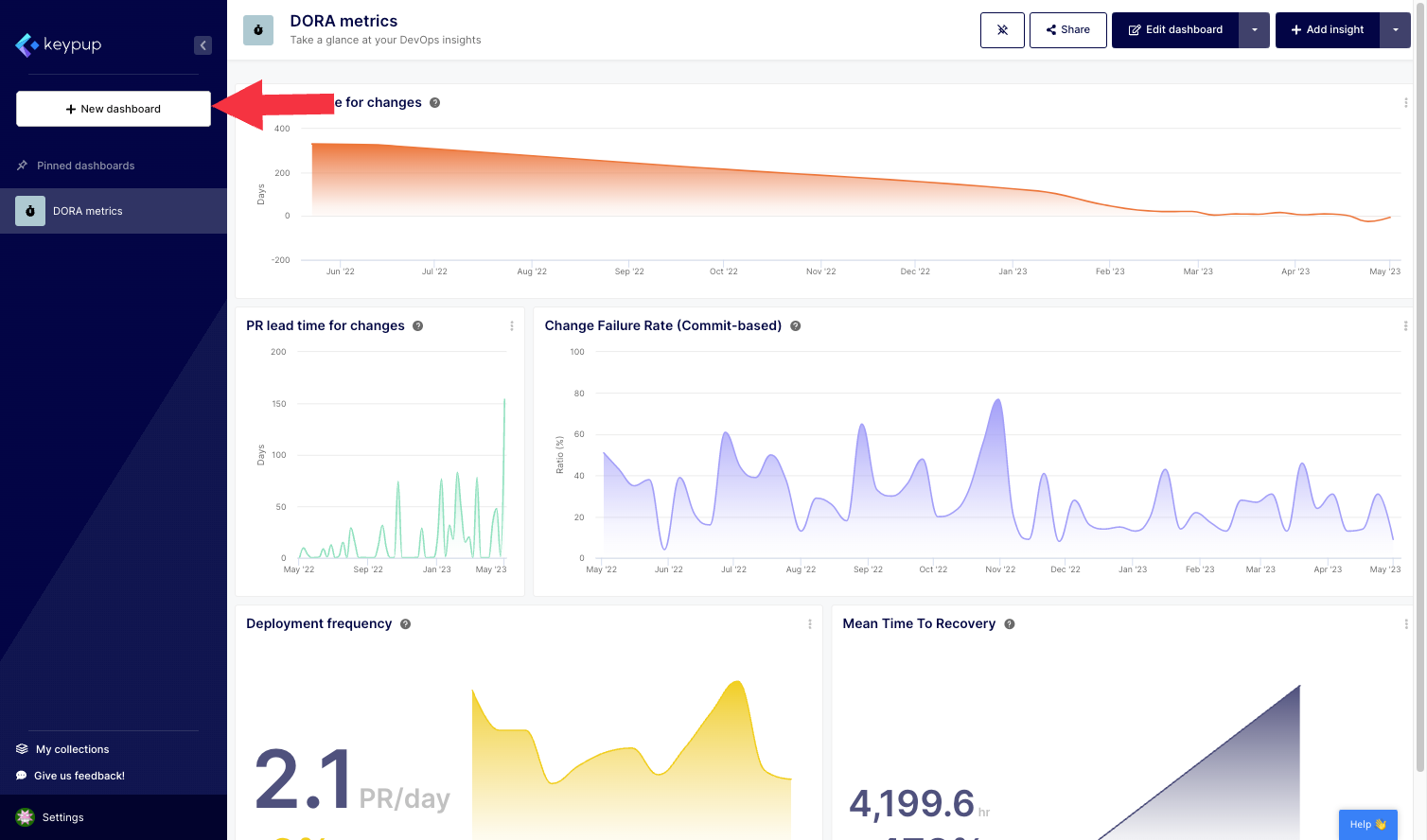The width and height of the screenshot is (1427, 840).
Task: Click the keypup logo
Action: coord(59,44)
